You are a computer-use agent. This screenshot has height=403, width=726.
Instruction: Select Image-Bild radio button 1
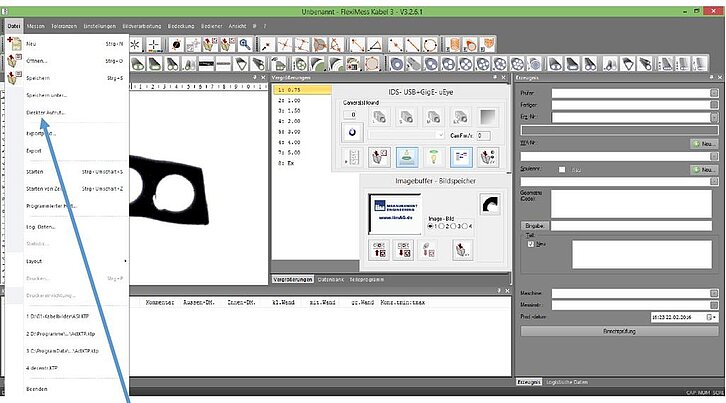pyautogui.click(x=431, y=226)
